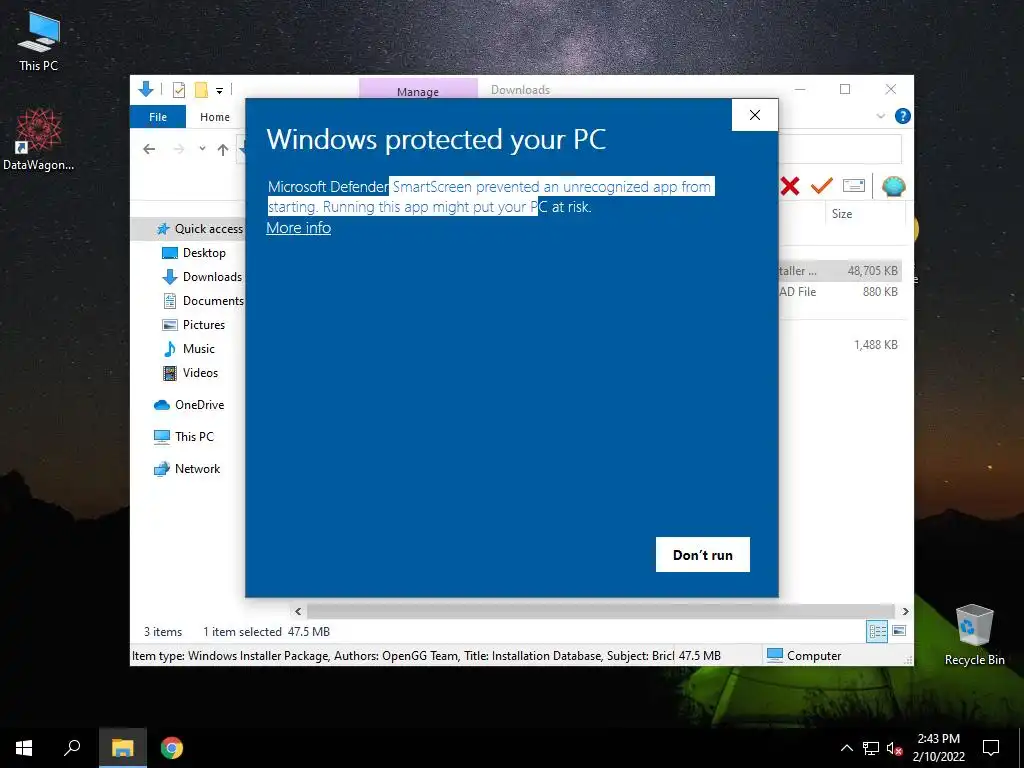This screenshot has width=1024, height=768.
Task: Click the shell globe ribbon icon
Action: 893,187
